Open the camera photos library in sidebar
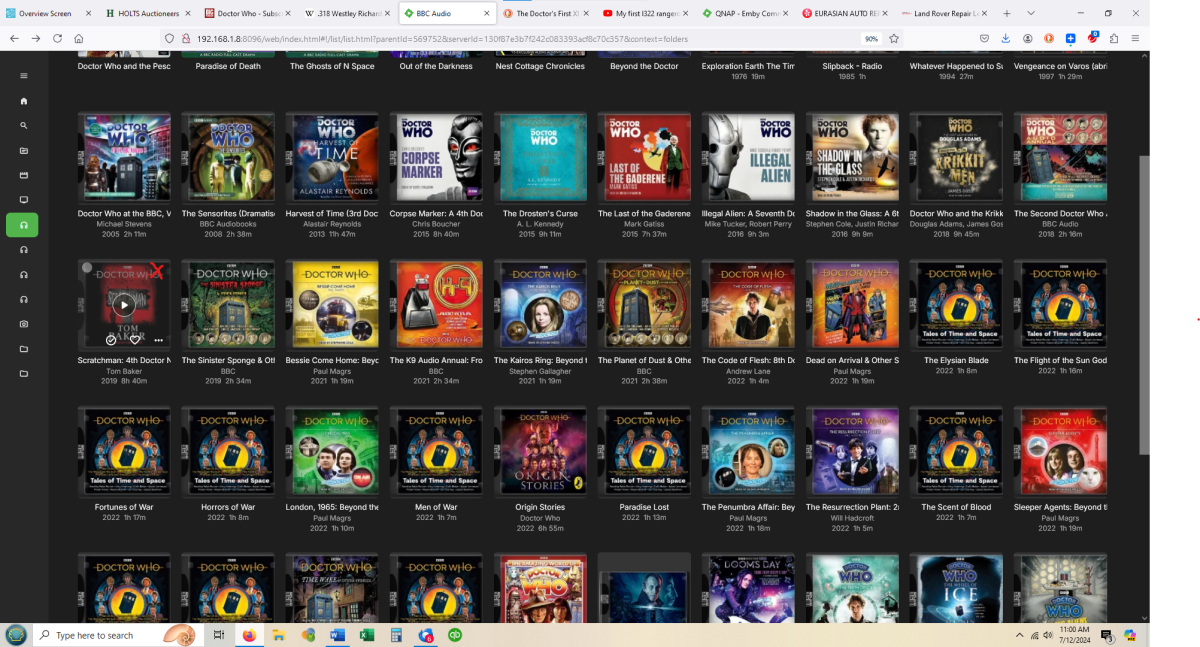The image size is (1200, 647). pos(24,324)
